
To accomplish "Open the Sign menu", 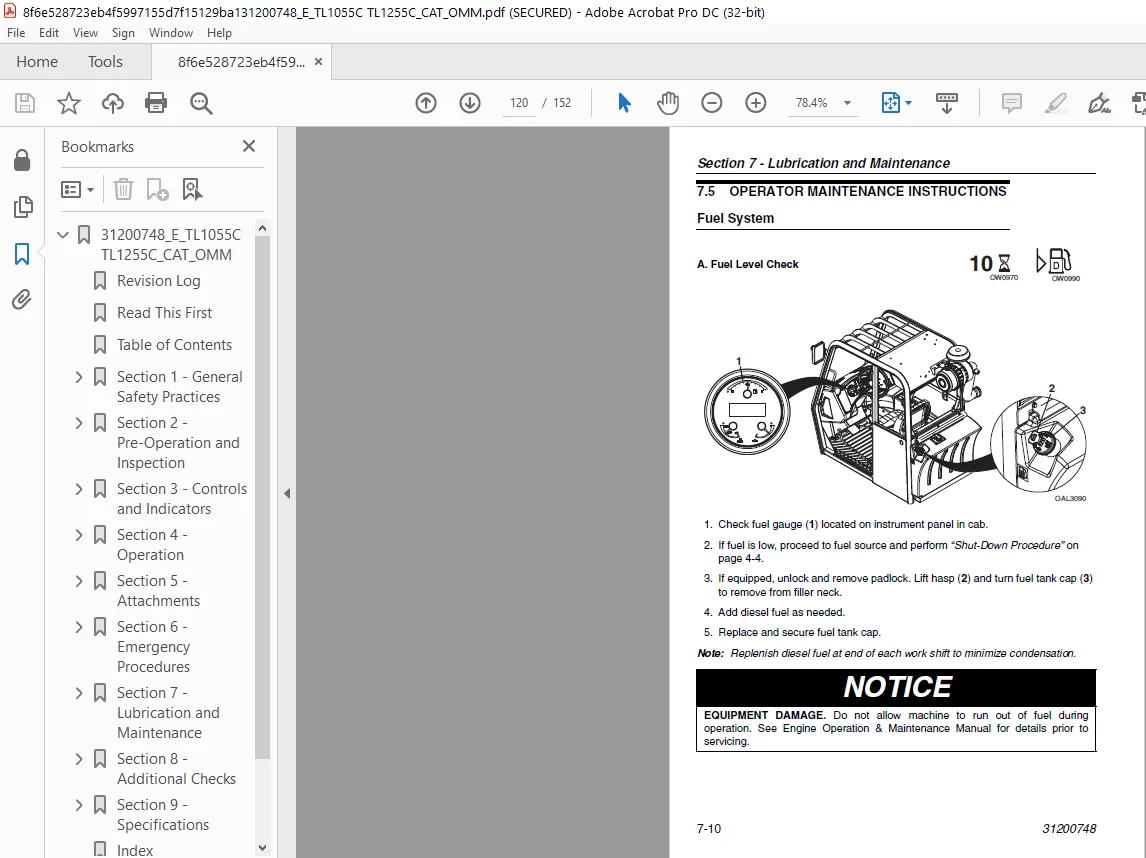I will tap(123, 33).
